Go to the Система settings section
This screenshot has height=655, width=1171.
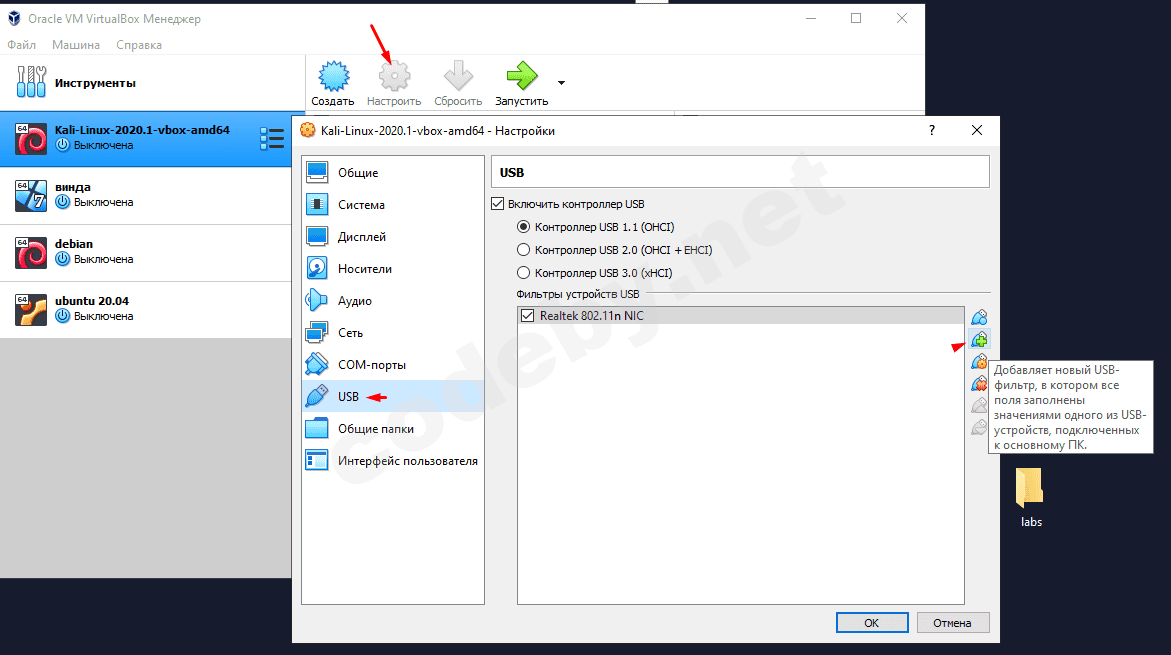[x=393, y=205]
